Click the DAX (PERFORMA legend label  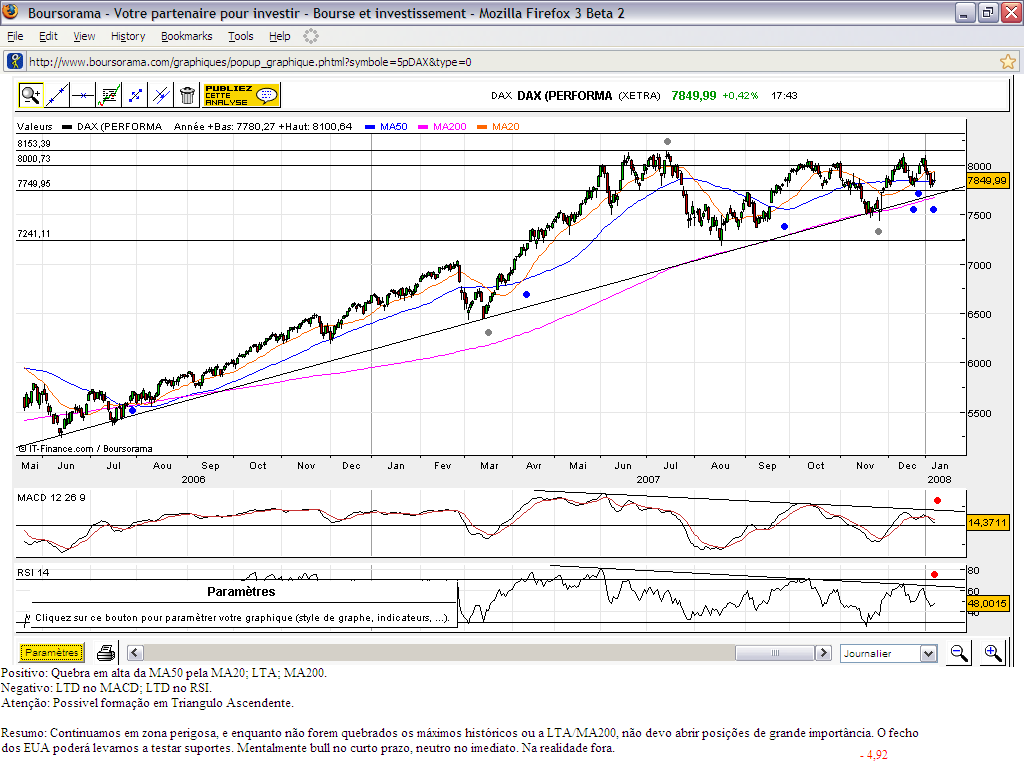tap(120, 127)
